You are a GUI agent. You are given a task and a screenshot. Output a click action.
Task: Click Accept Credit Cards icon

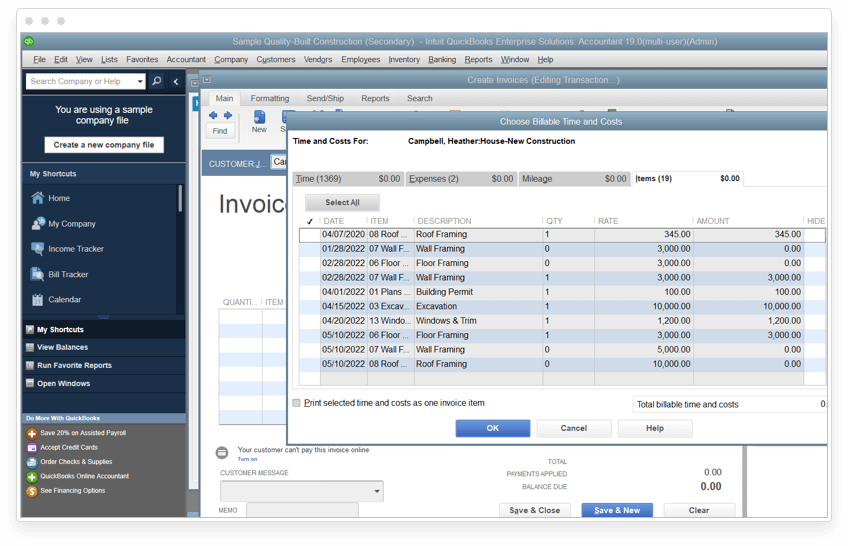[32, 448]
